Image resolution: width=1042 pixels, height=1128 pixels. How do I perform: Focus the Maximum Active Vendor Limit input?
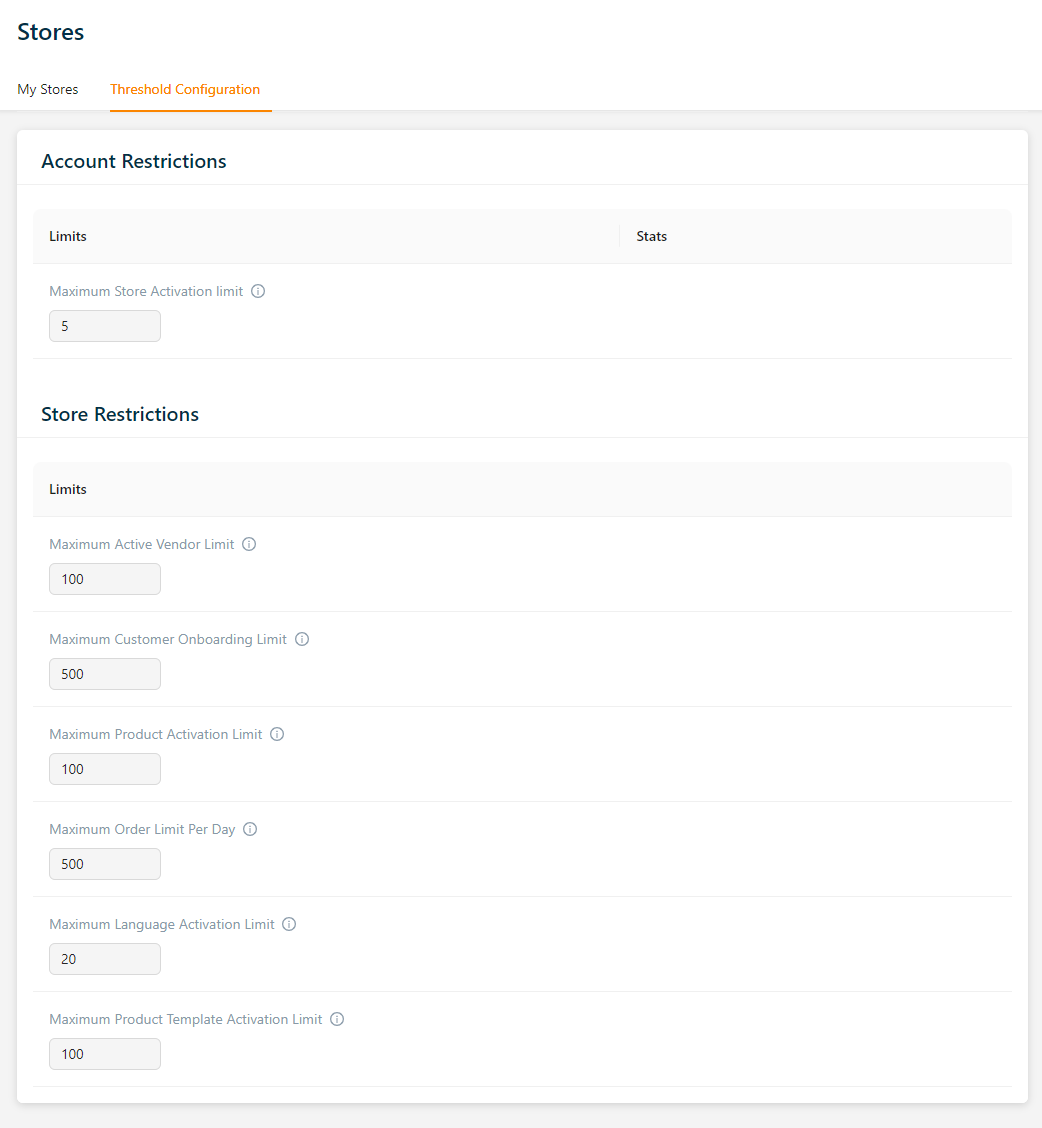point(105,579)
